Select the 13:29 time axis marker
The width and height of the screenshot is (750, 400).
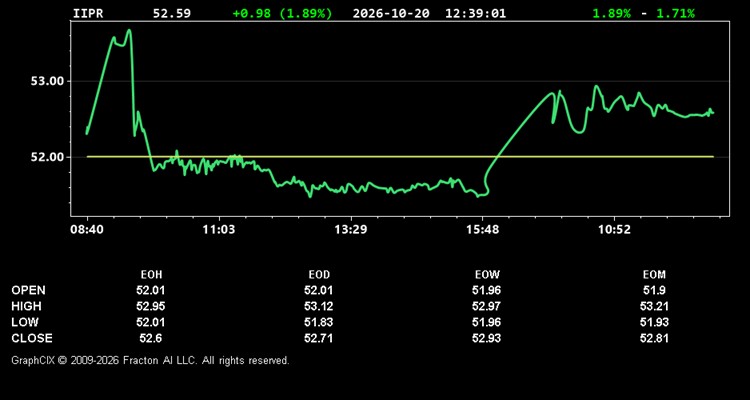coord(351,230)
